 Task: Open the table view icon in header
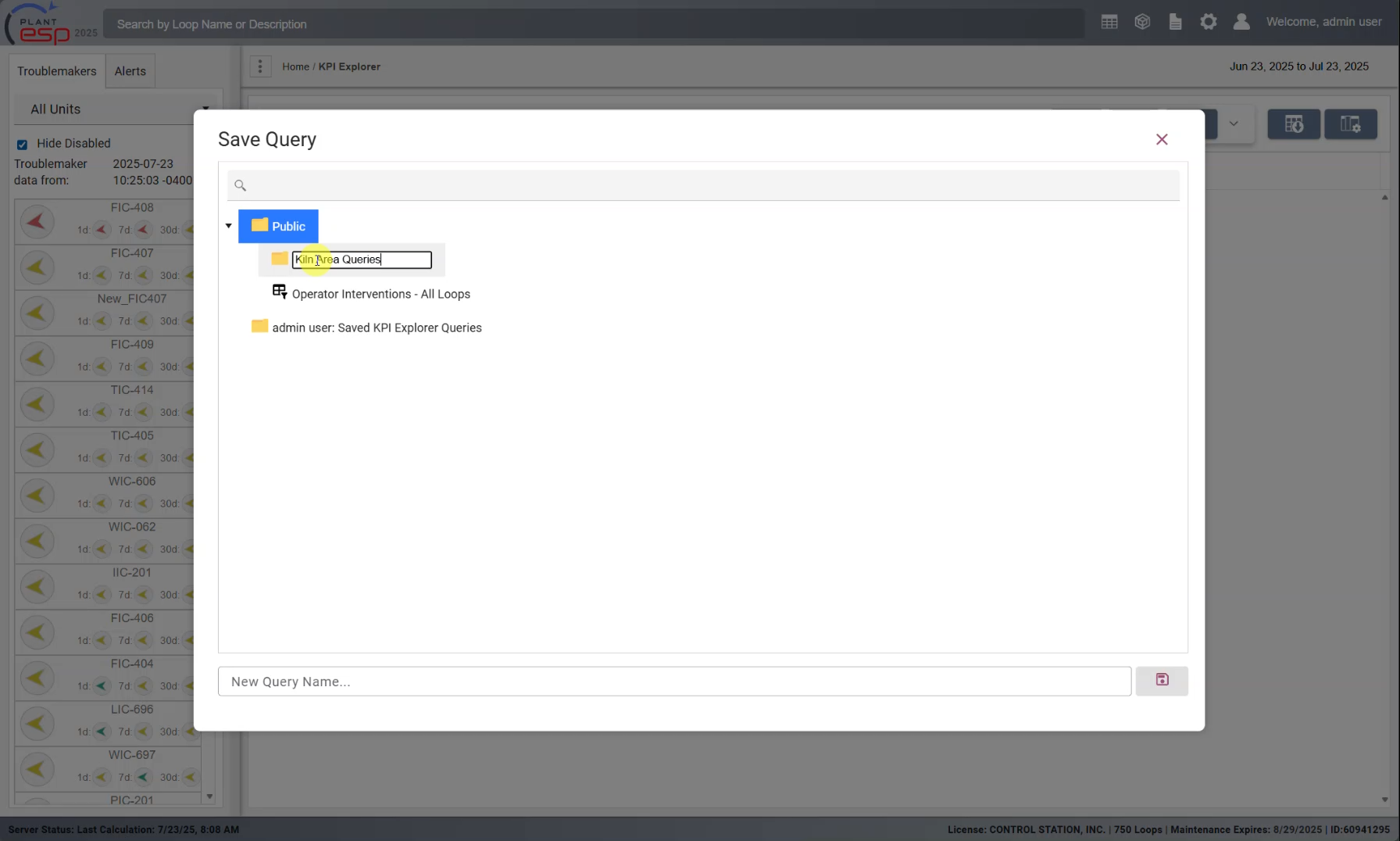pos(1109,22)
